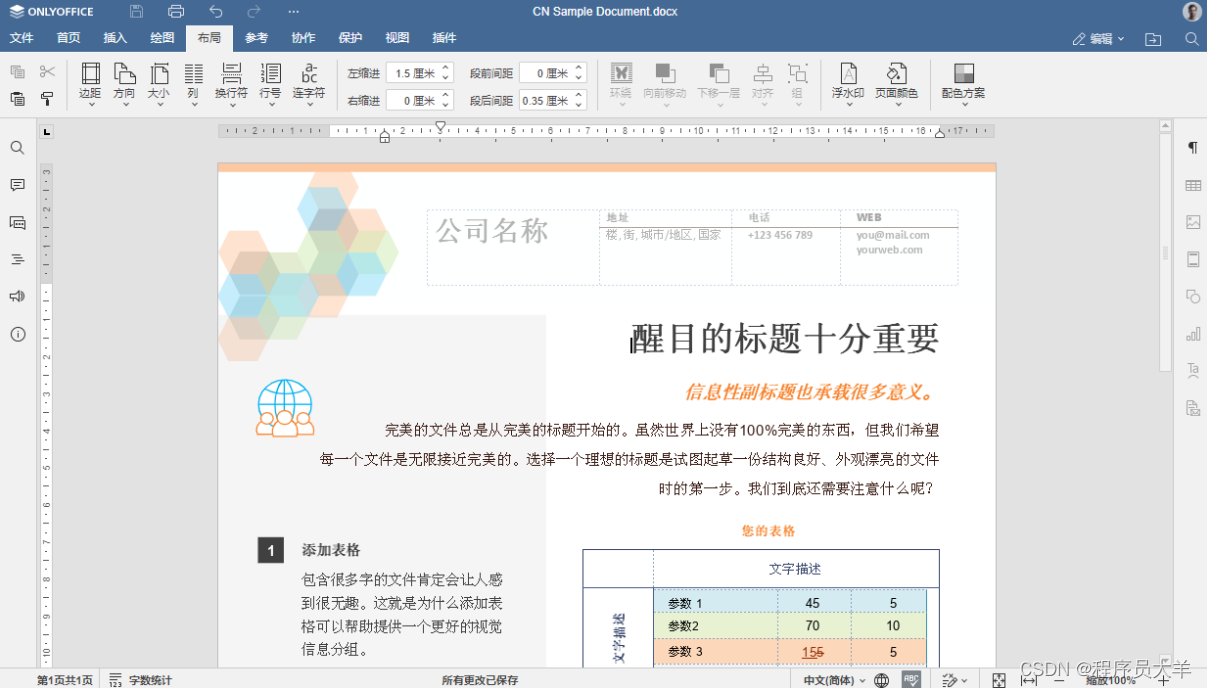This screenshot has height=688, width=1207.
Task: Toggle the spell checking ABC icon
Action: click(911, 679)
